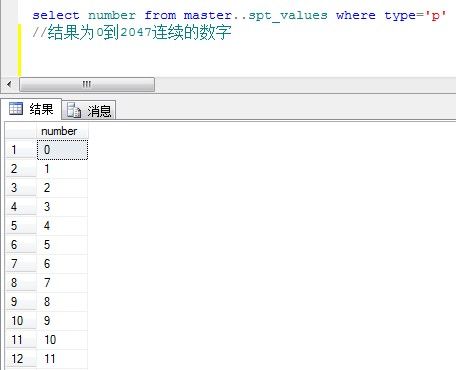Select the number cell in row header 5
The width and height of the screenshot is (456, 370).
point(62,226)
